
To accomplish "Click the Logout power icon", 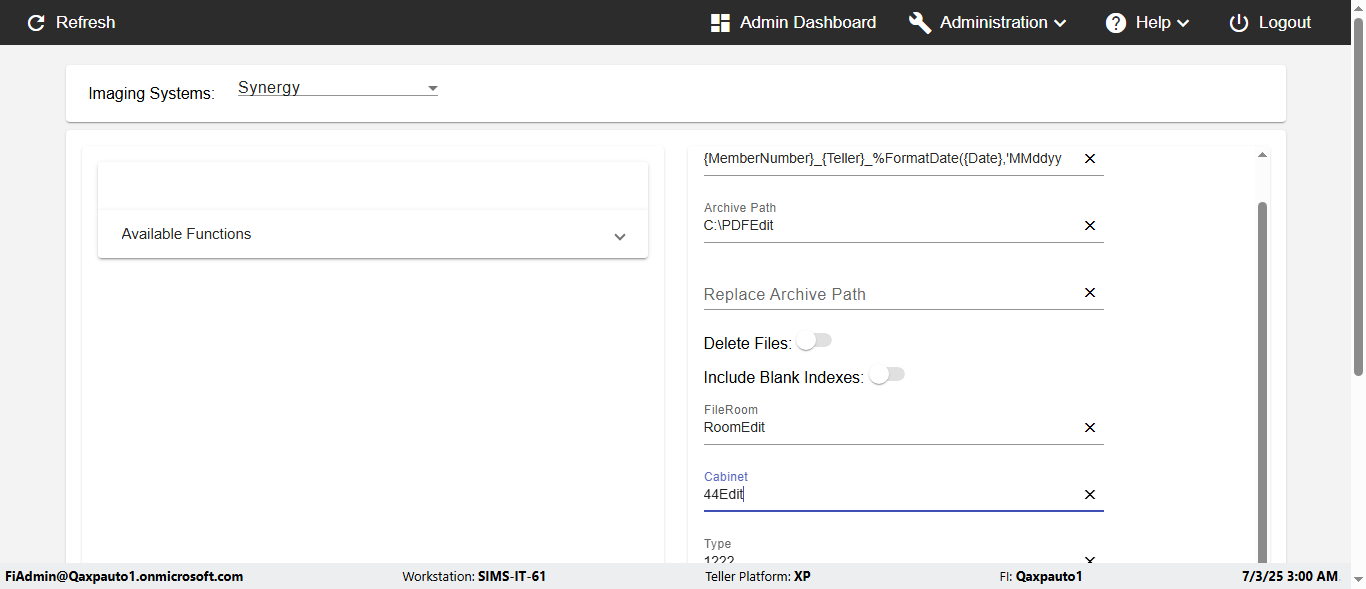I will (x=1239, y=23).
